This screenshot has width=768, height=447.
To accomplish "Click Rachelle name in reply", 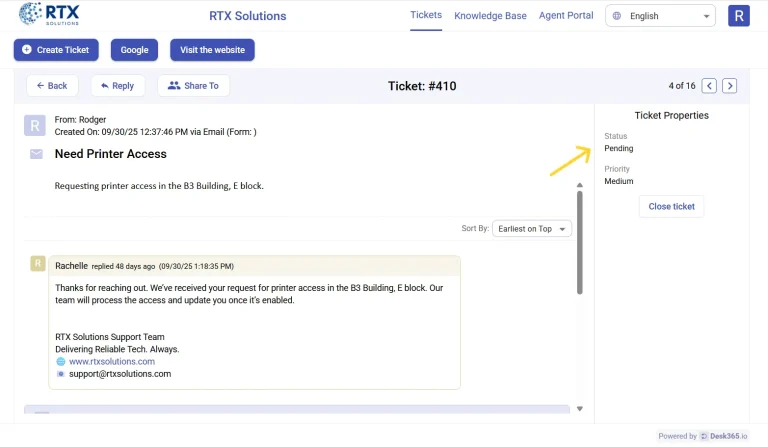I will pos(72,266).
